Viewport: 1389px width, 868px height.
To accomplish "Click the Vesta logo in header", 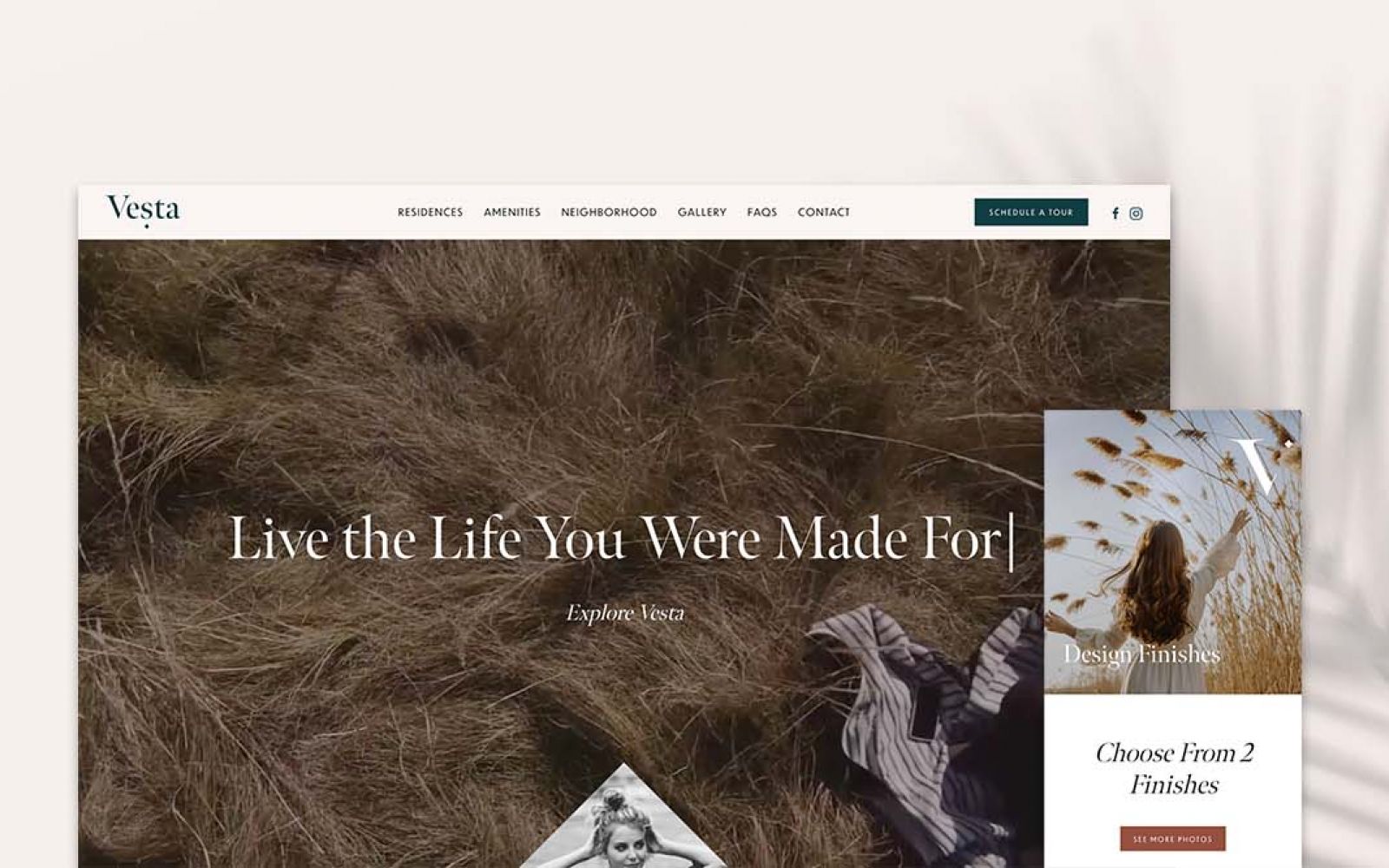I will click(x=143, y=211).
